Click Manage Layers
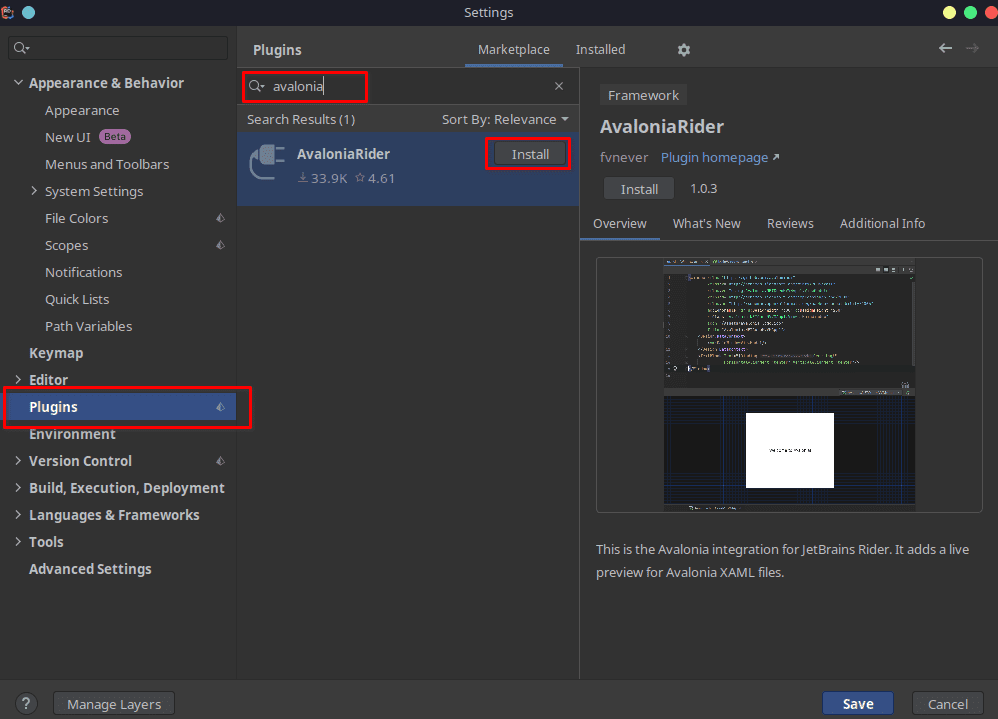The width and height of the screenshot is (998, 719). point(114,704)
